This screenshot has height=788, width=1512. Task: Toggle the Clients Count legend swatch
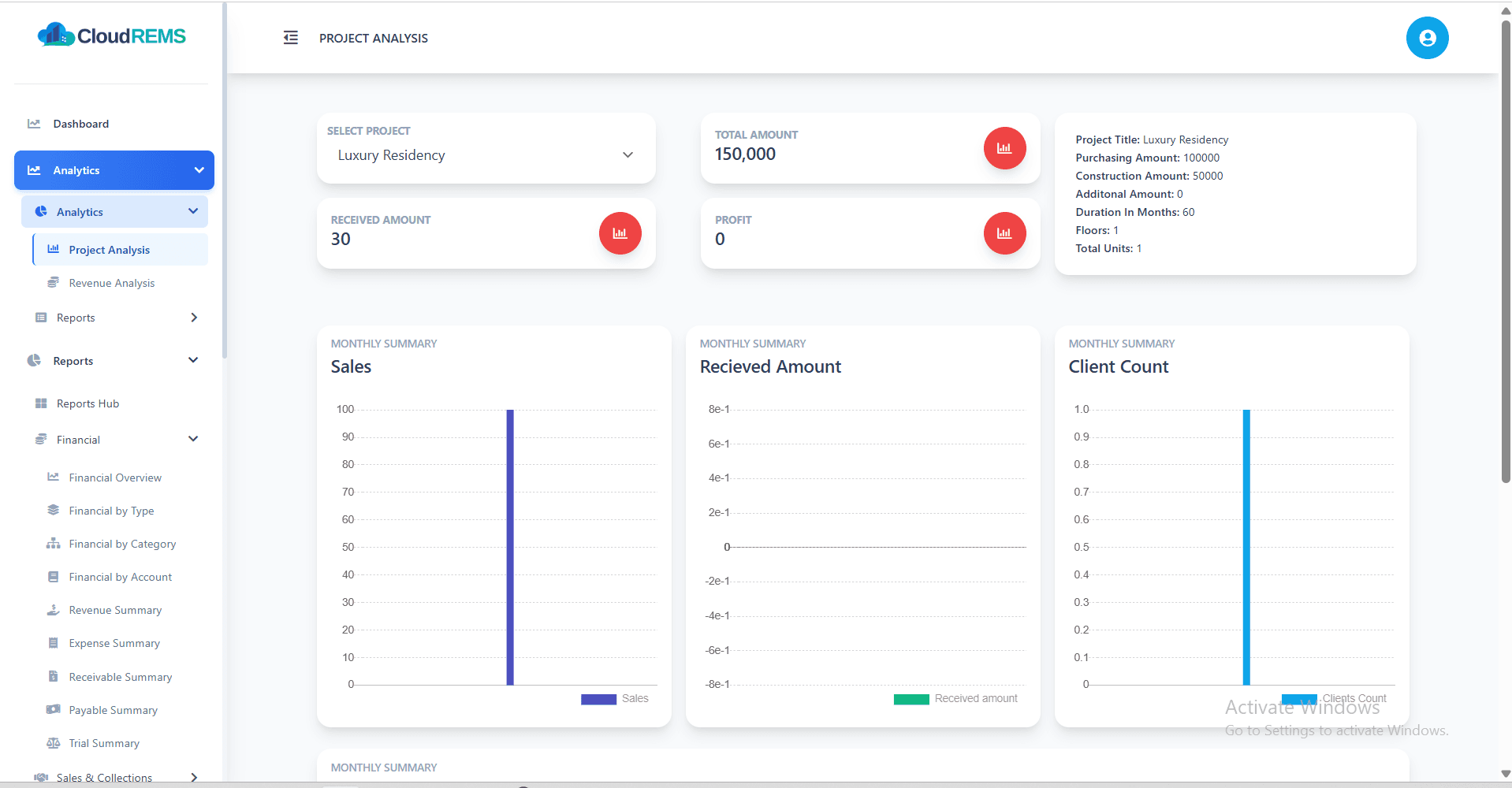1299,699
